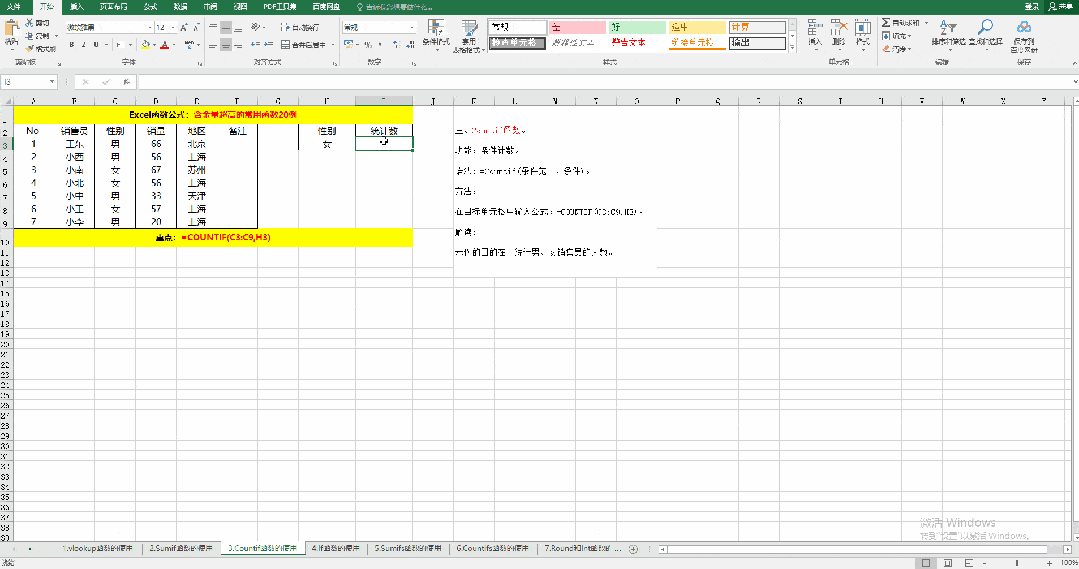Viewport: 1079px width, 569px height.
Task: Toggle center horizontal alignment in bottom row
Action: point(226,45)
